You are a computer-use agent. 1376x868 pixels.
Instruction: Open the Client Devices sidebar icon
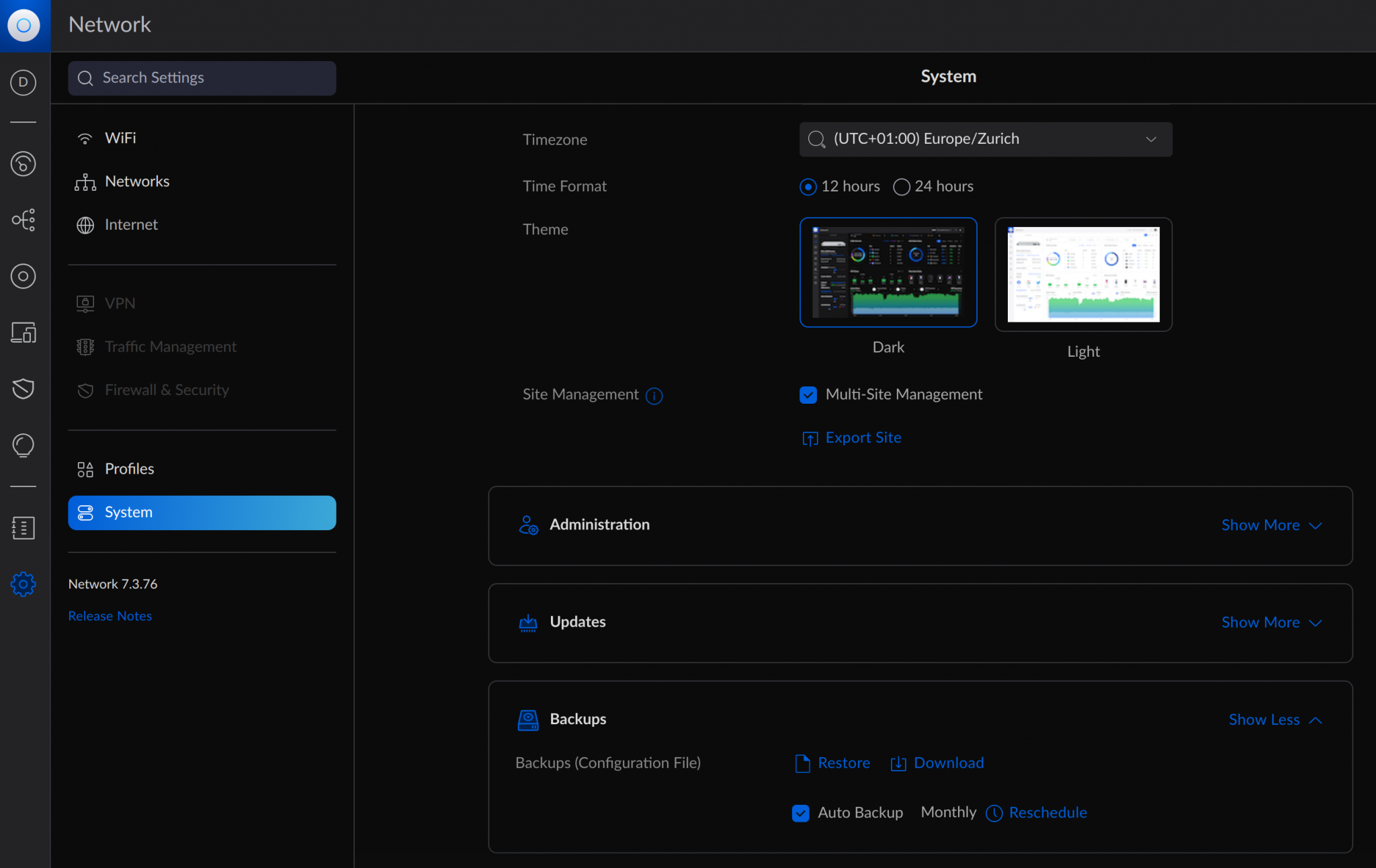coord(24,332)
